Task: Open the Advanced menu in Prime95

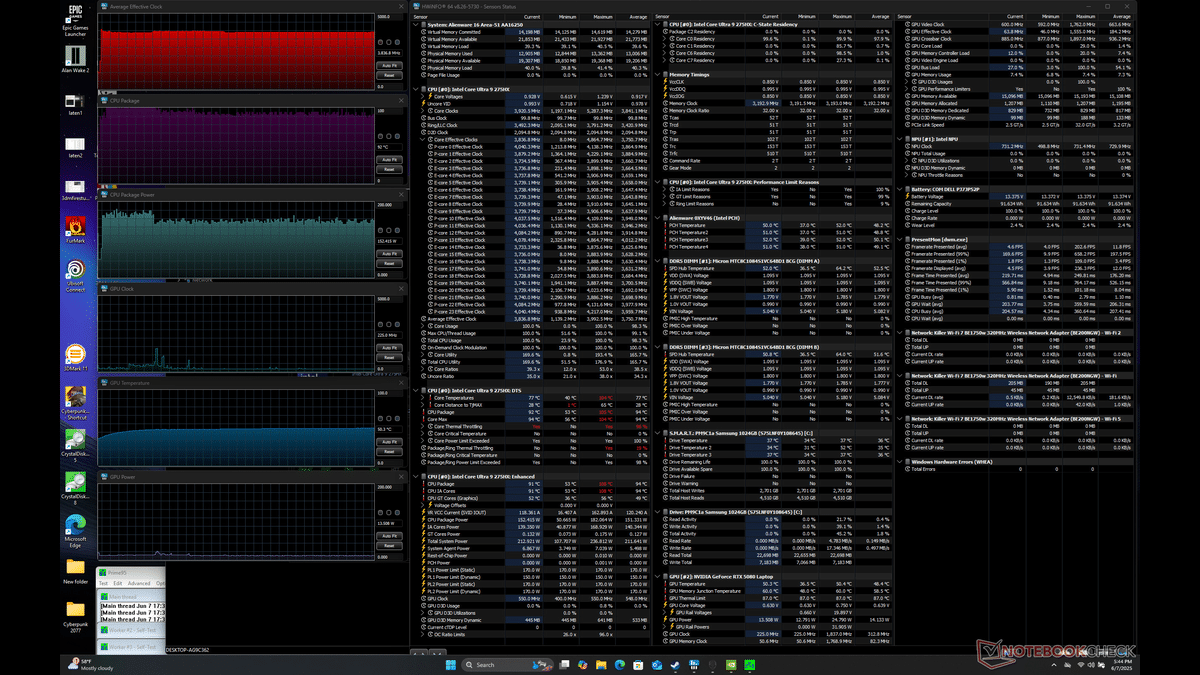Action: click(138, 583)
